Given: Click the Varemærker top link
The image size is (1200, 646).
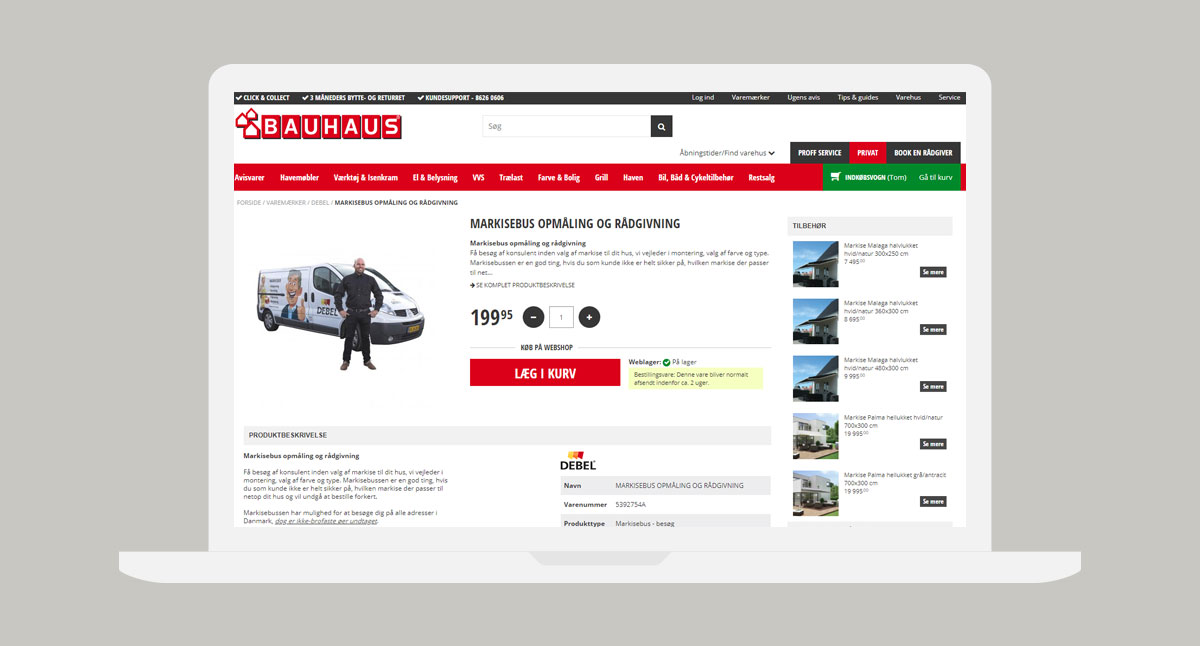Looking at the screenshot, I should (751, 98).
